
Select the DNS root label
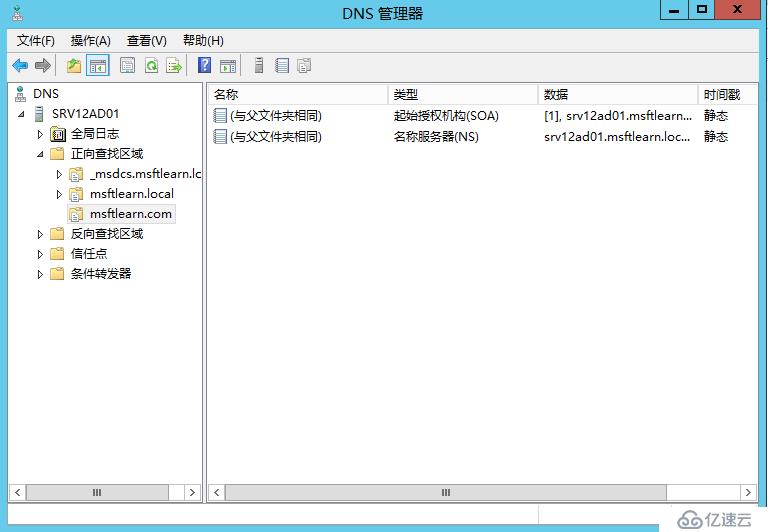pyautogui.click(x=46, y=94)
